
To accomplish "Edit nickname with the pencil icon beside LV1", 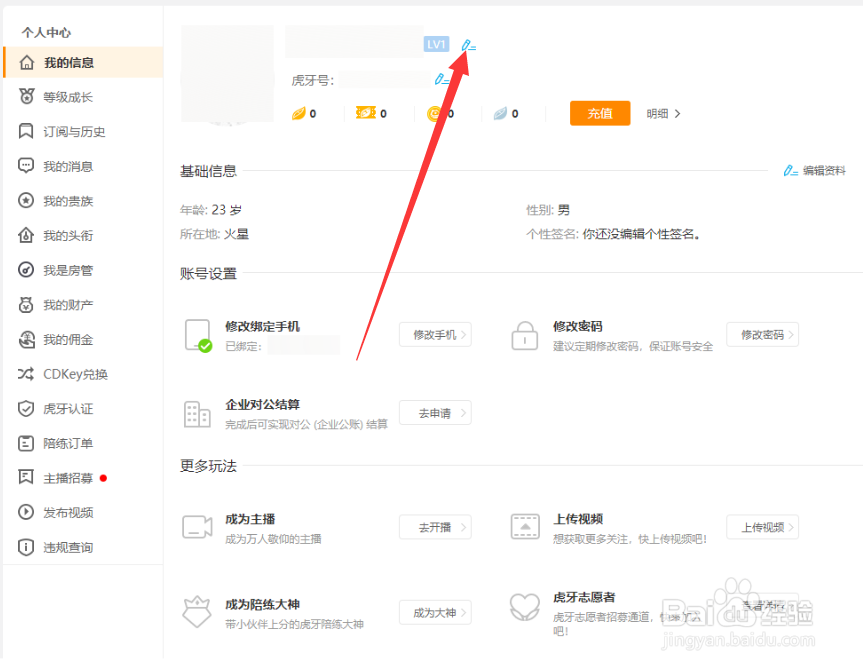I will [x=468, y=45].
